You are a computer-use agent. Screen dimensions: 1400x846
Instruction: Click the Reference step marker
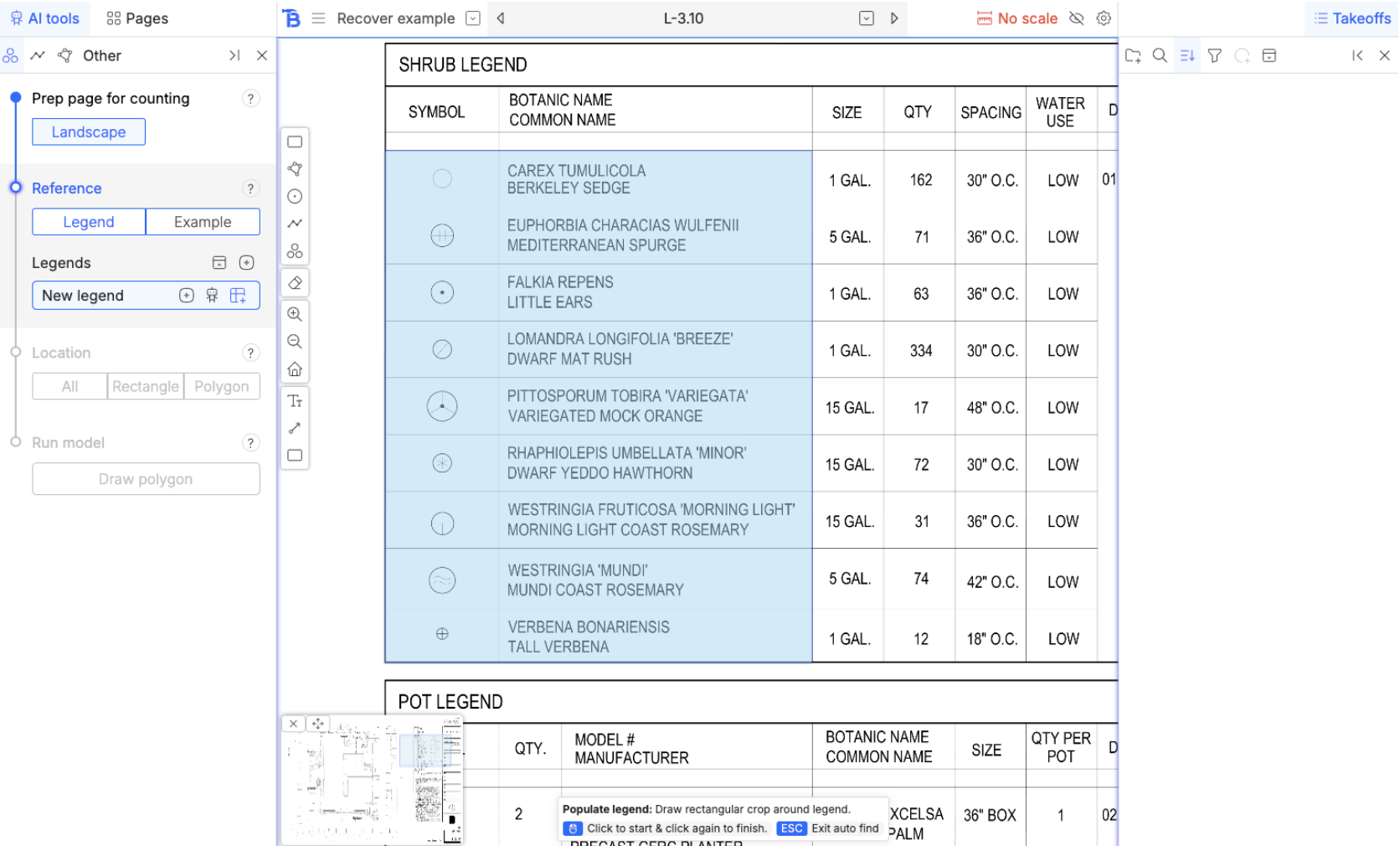(15, 188)
